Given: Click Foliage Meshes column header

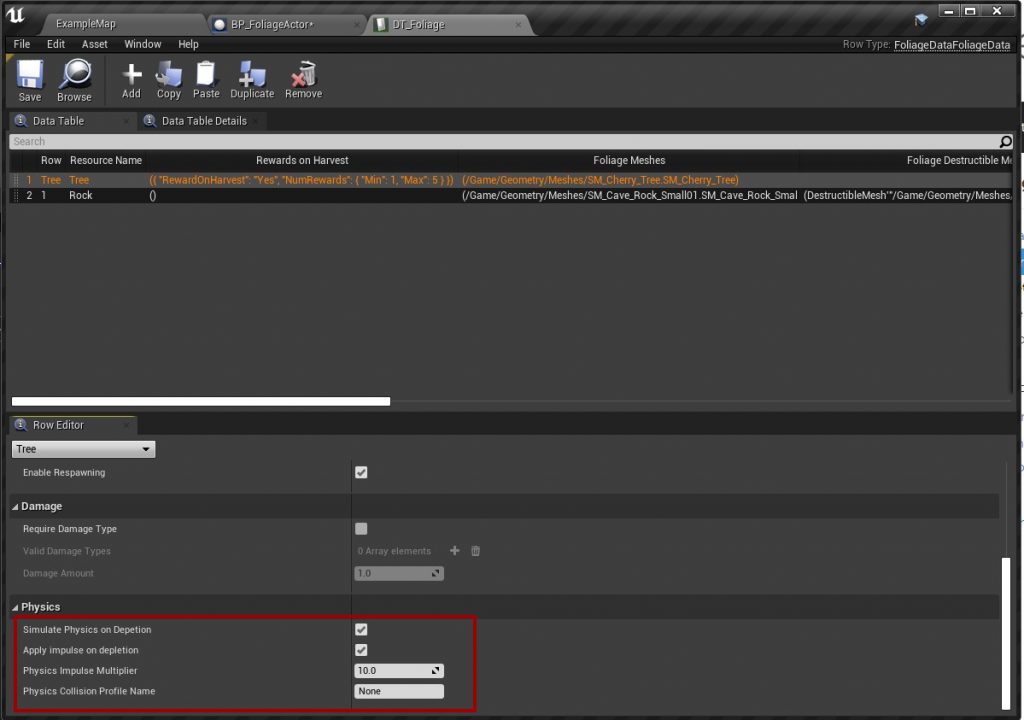Looking at the screenshot, I should pos(629,160).
